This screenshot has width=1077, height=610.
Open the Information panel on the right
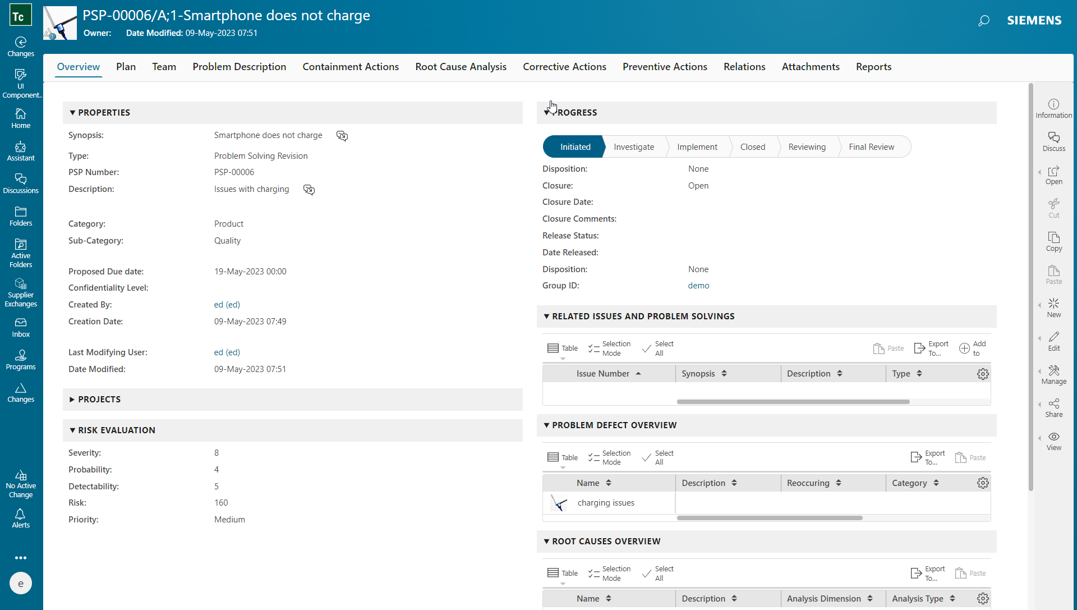(x=1053, y=108)
